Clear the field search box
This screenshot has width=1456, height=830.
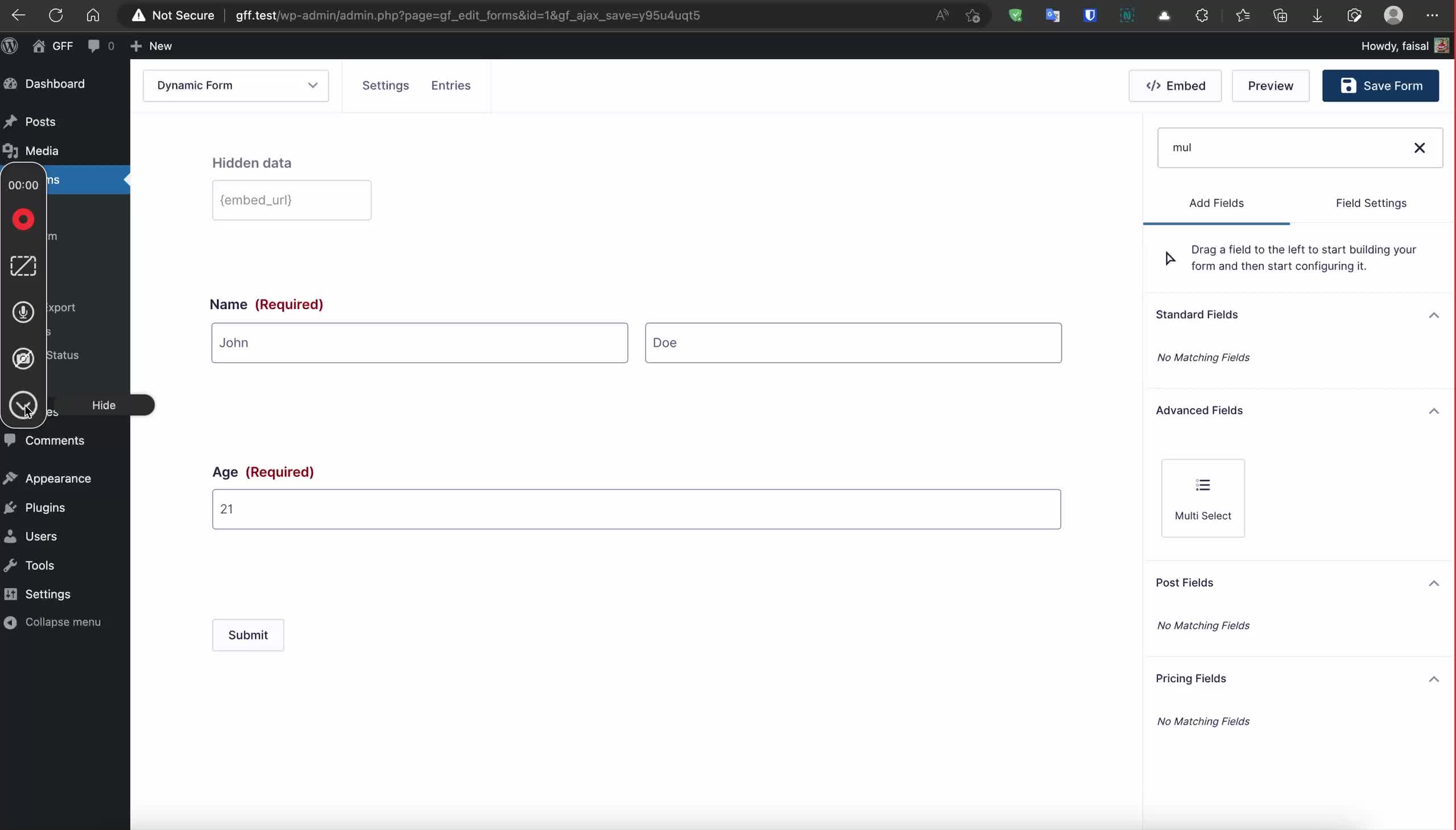[1418, 148]
